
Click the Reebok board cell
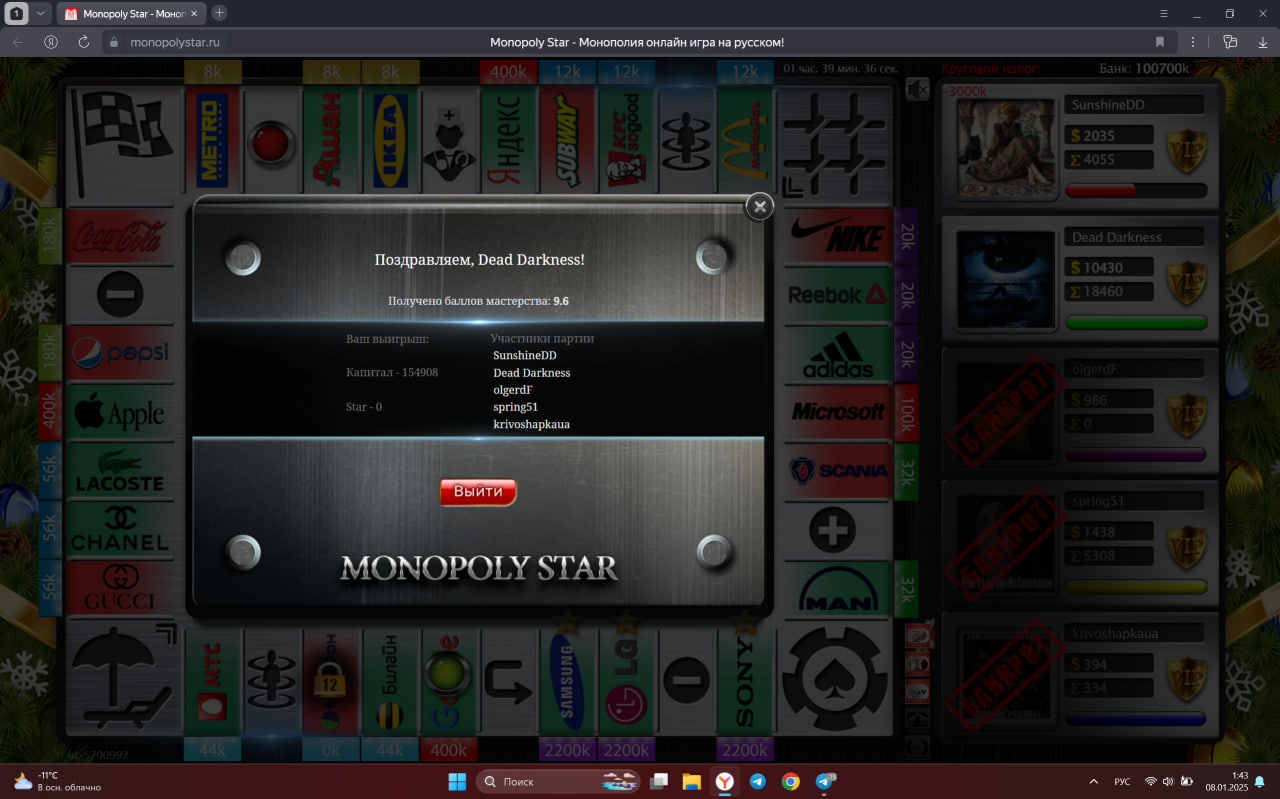[x=838, y=294]
